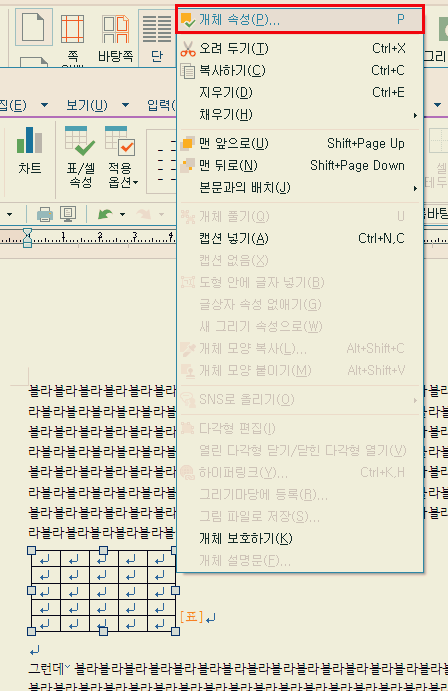Click the print icon in toolbar
Viewport: 448px width, 691px height.
point(45,215)
